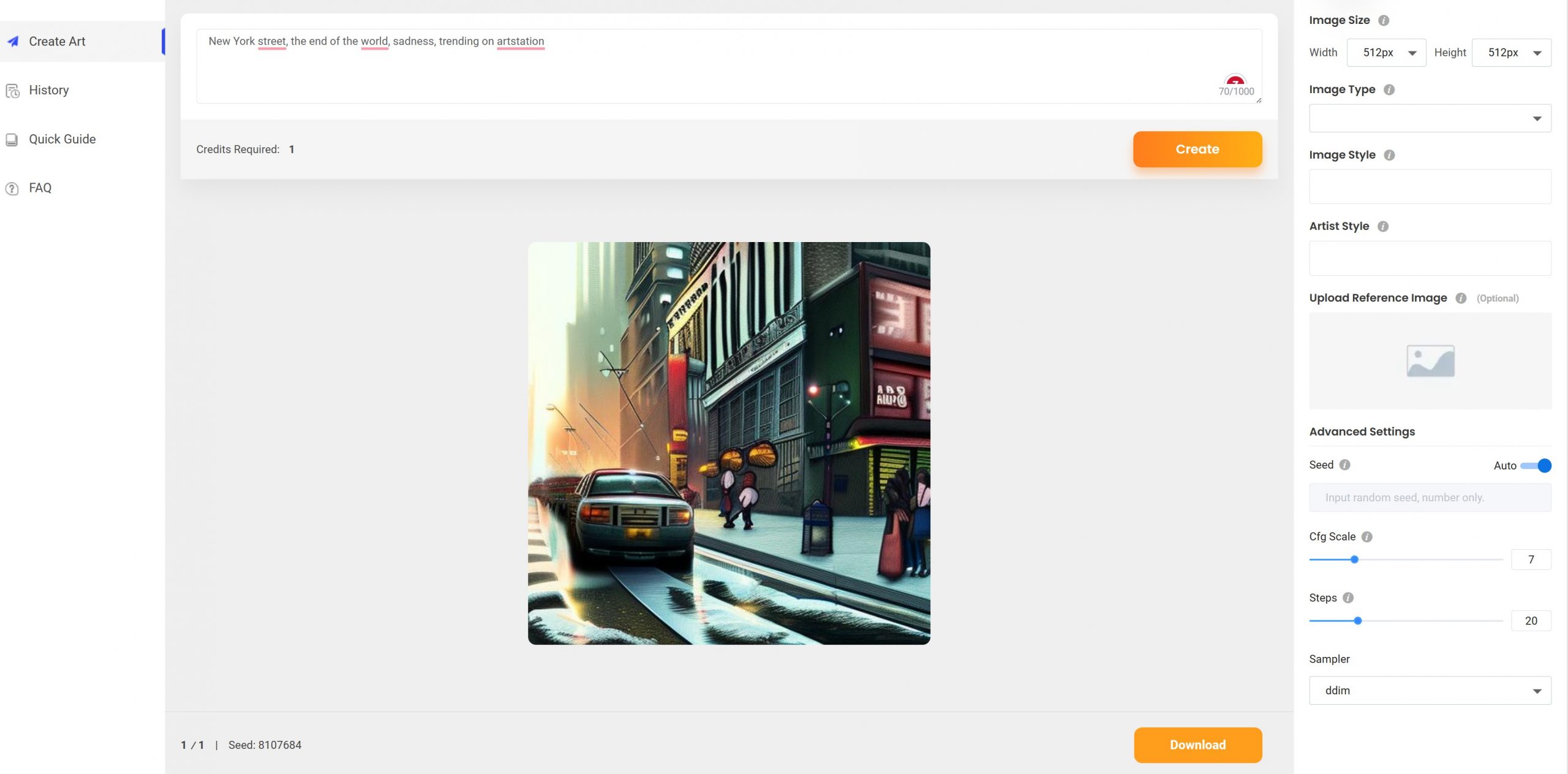Click the Image Style info icon
The image size is (1568, 774).
coord(1389,155)
